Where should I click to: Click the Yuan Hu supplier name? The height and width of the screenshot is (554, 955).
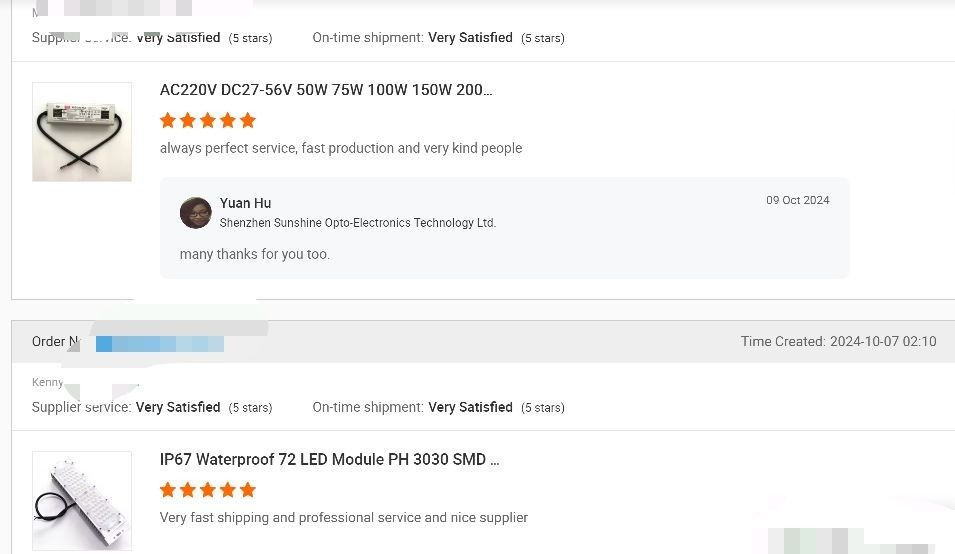[245, 203]
